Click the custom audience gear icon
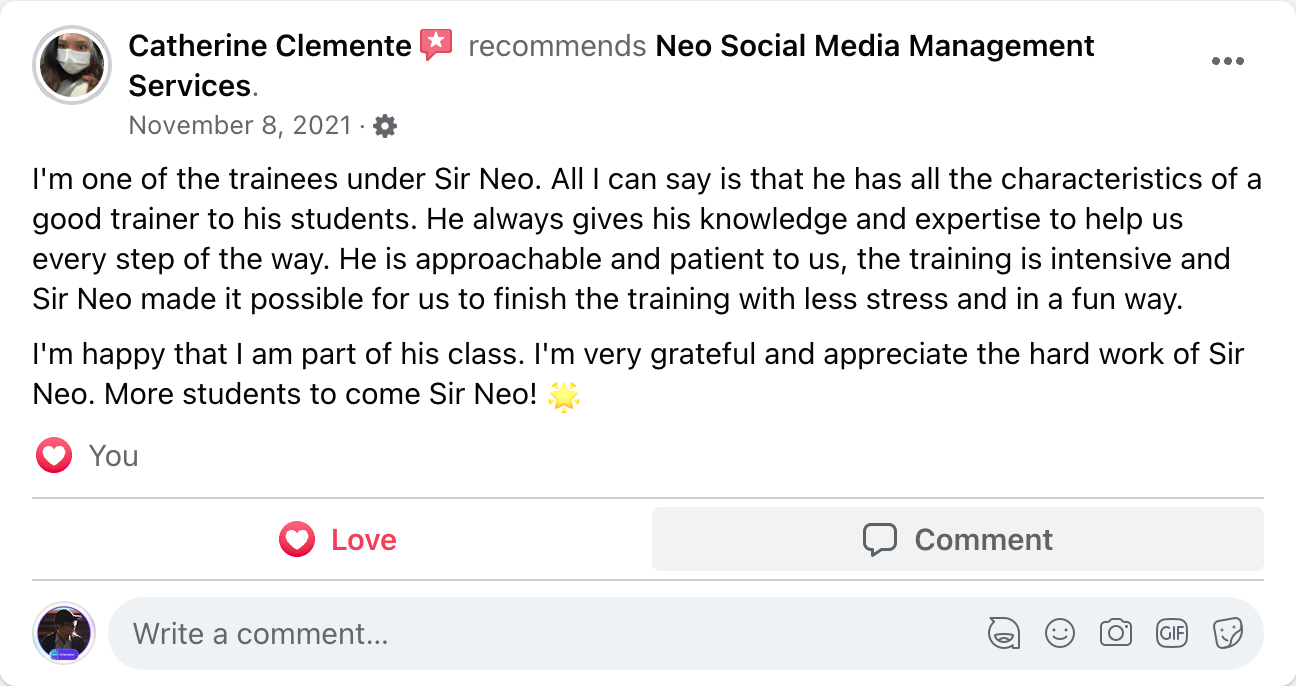 pos(385,126)
